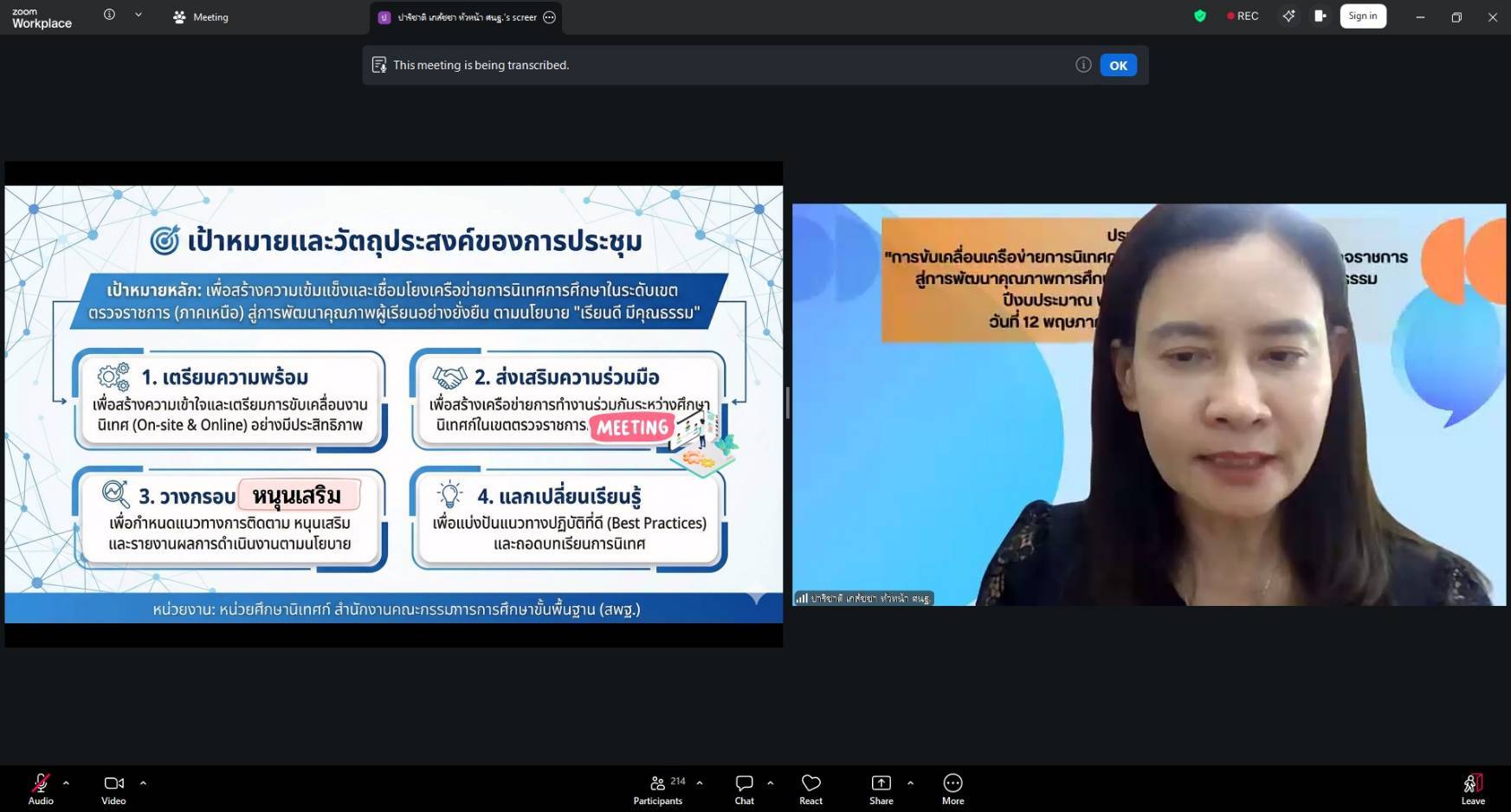
Task: Select the Meeting tab
Action: pos(201,17)
